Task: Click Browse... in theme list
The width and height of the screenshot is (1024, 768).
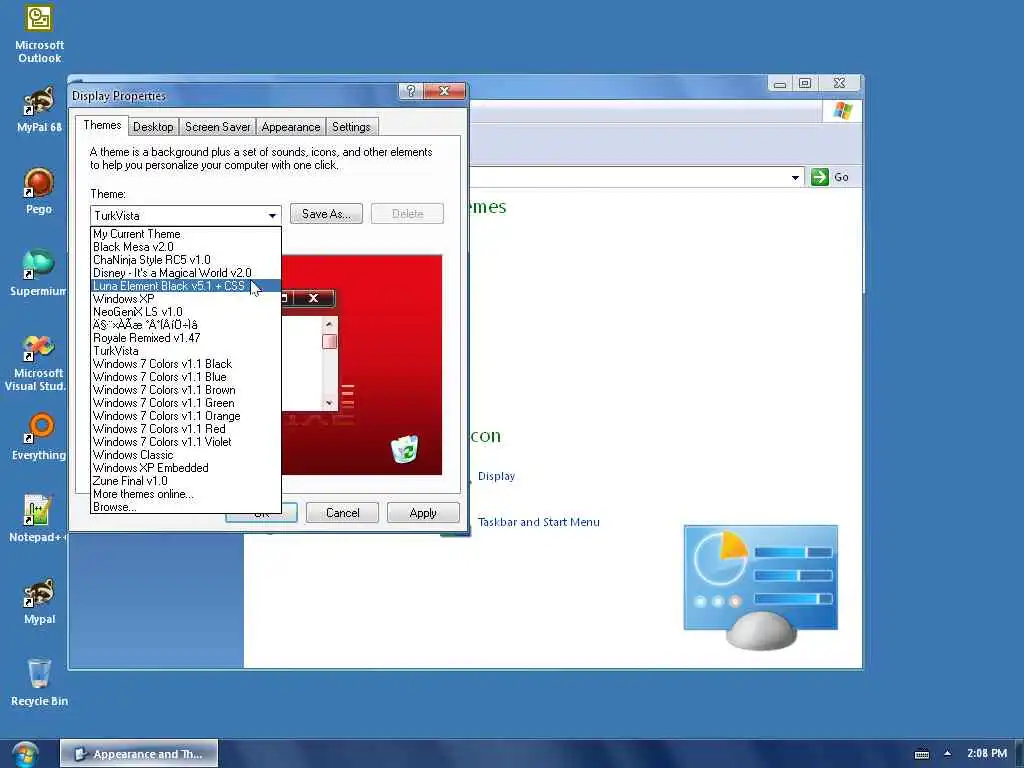Action: (185, 507)
